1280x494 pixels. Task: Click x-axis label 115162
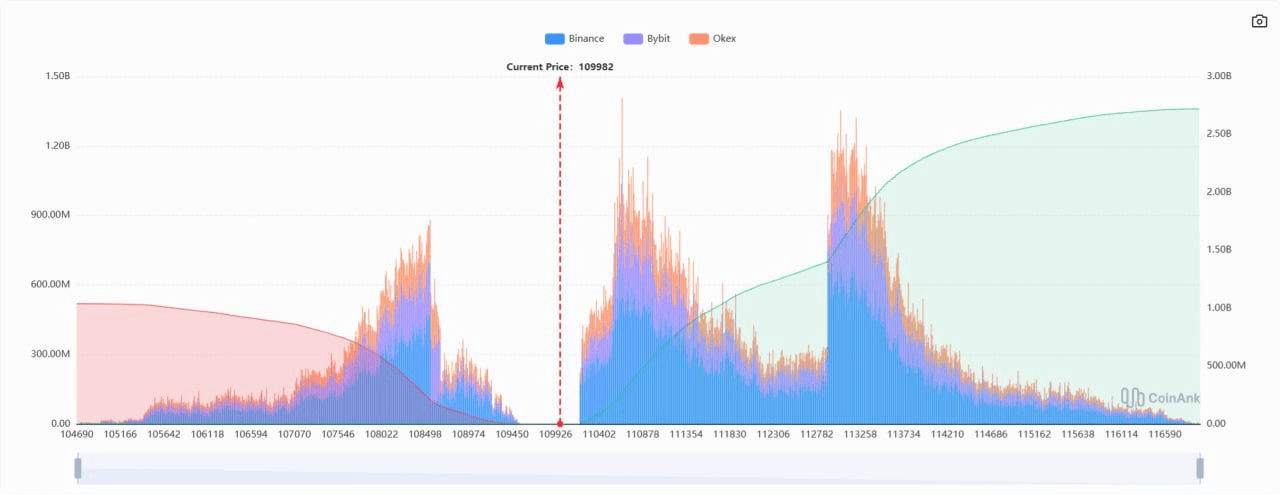(x=1035, y=435)
